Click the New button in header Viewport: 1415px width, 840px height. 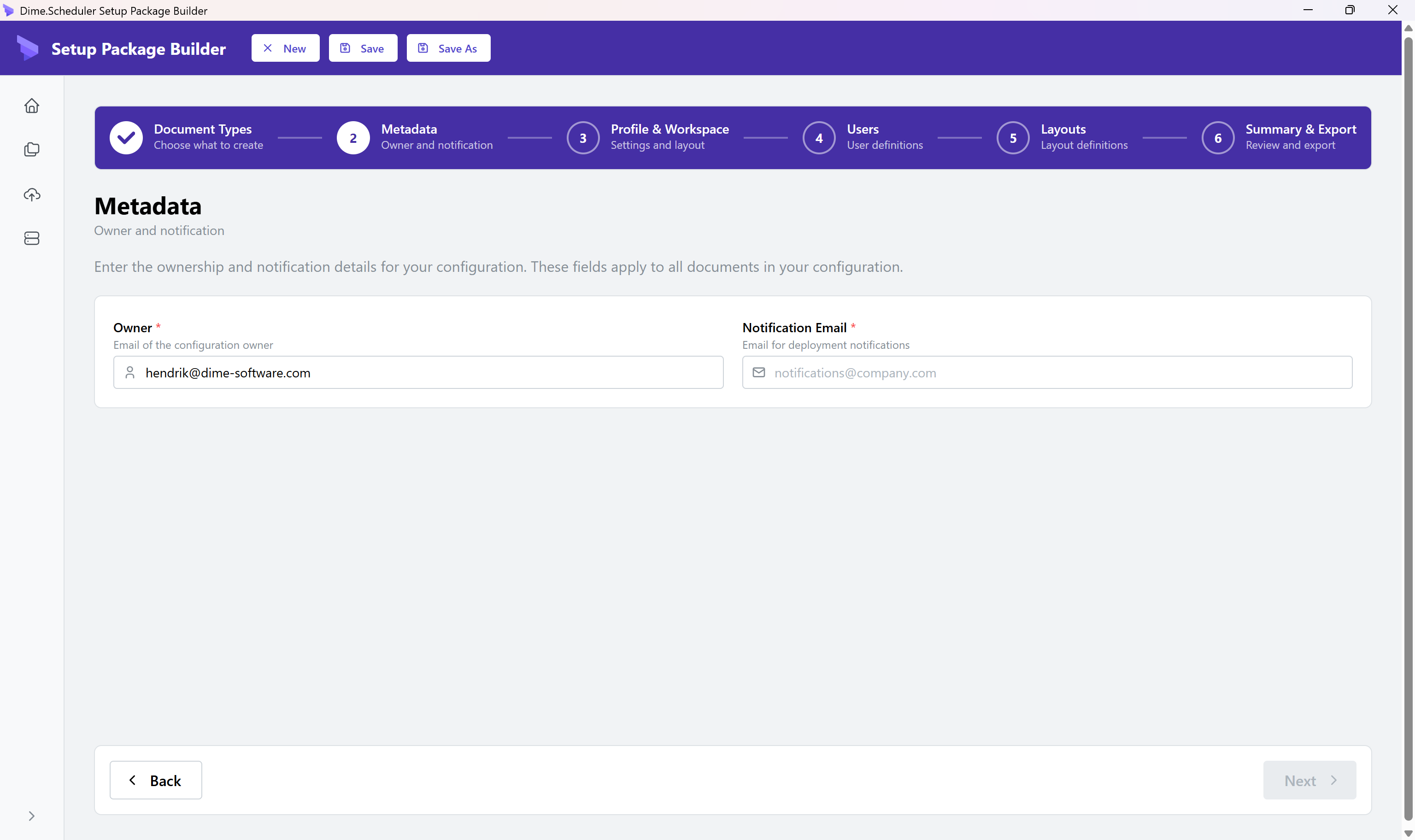pos(285,48)
